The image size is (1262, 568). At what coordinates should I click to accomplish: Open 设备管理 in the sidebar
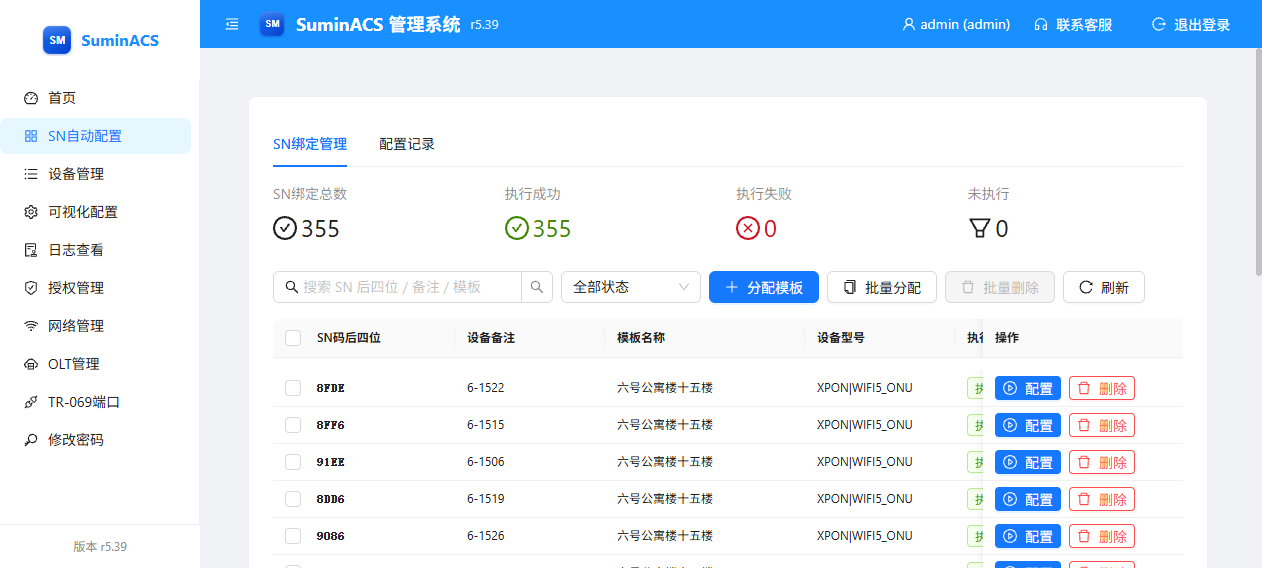96,174
